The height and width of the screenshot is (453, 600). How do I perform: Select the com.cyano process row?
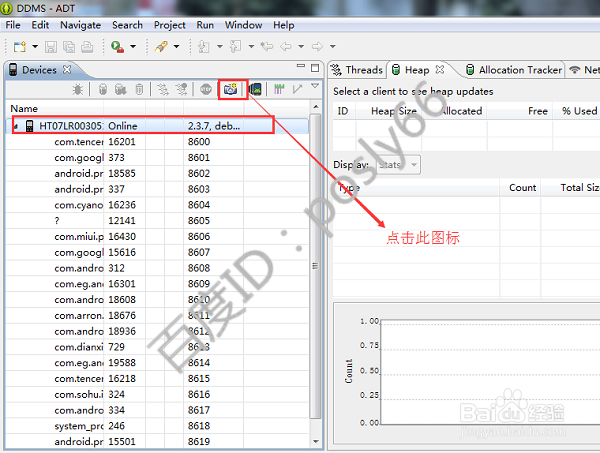[157, 205]
